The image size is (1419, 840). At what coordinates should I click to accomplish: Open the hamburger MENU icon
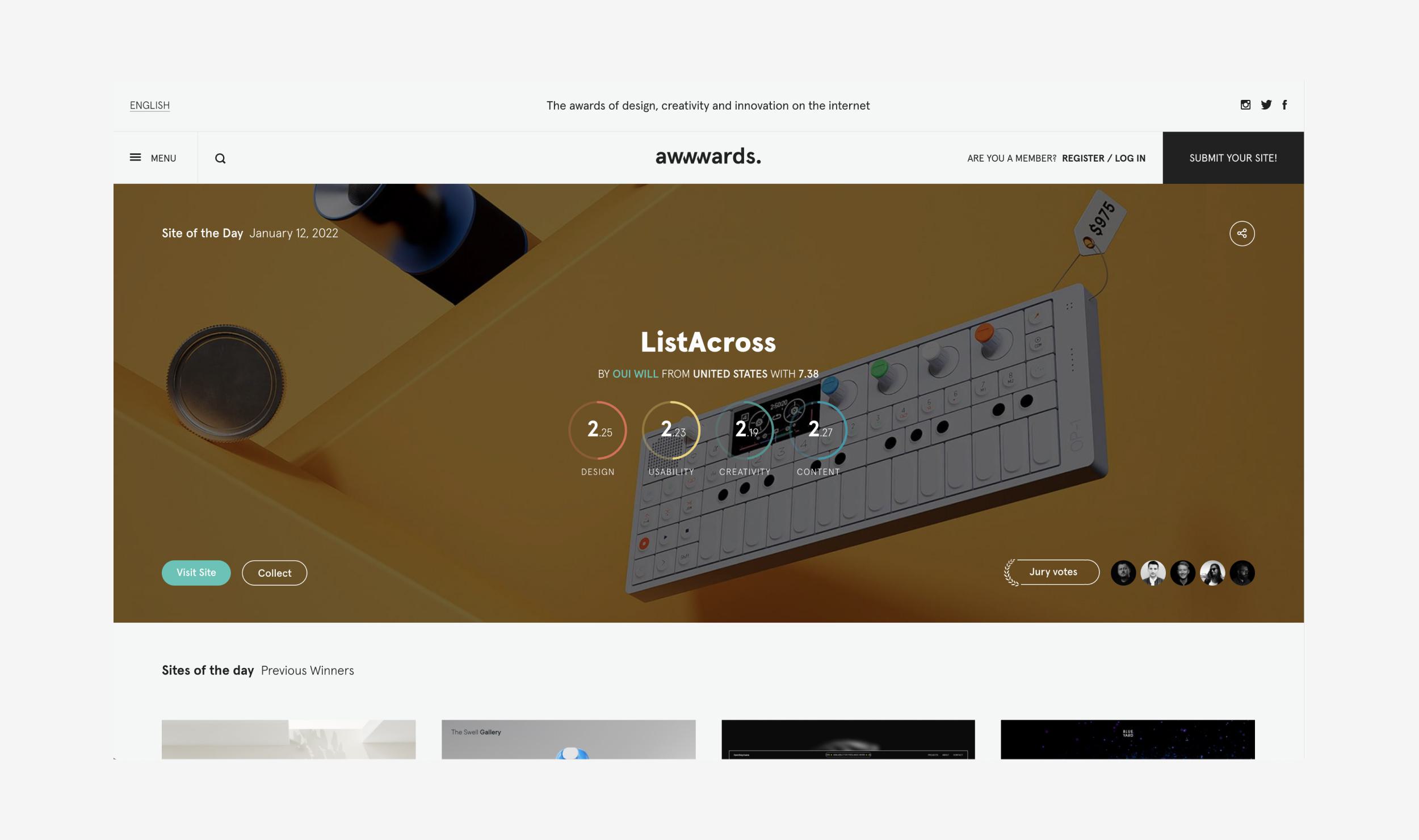click(135, 157)
